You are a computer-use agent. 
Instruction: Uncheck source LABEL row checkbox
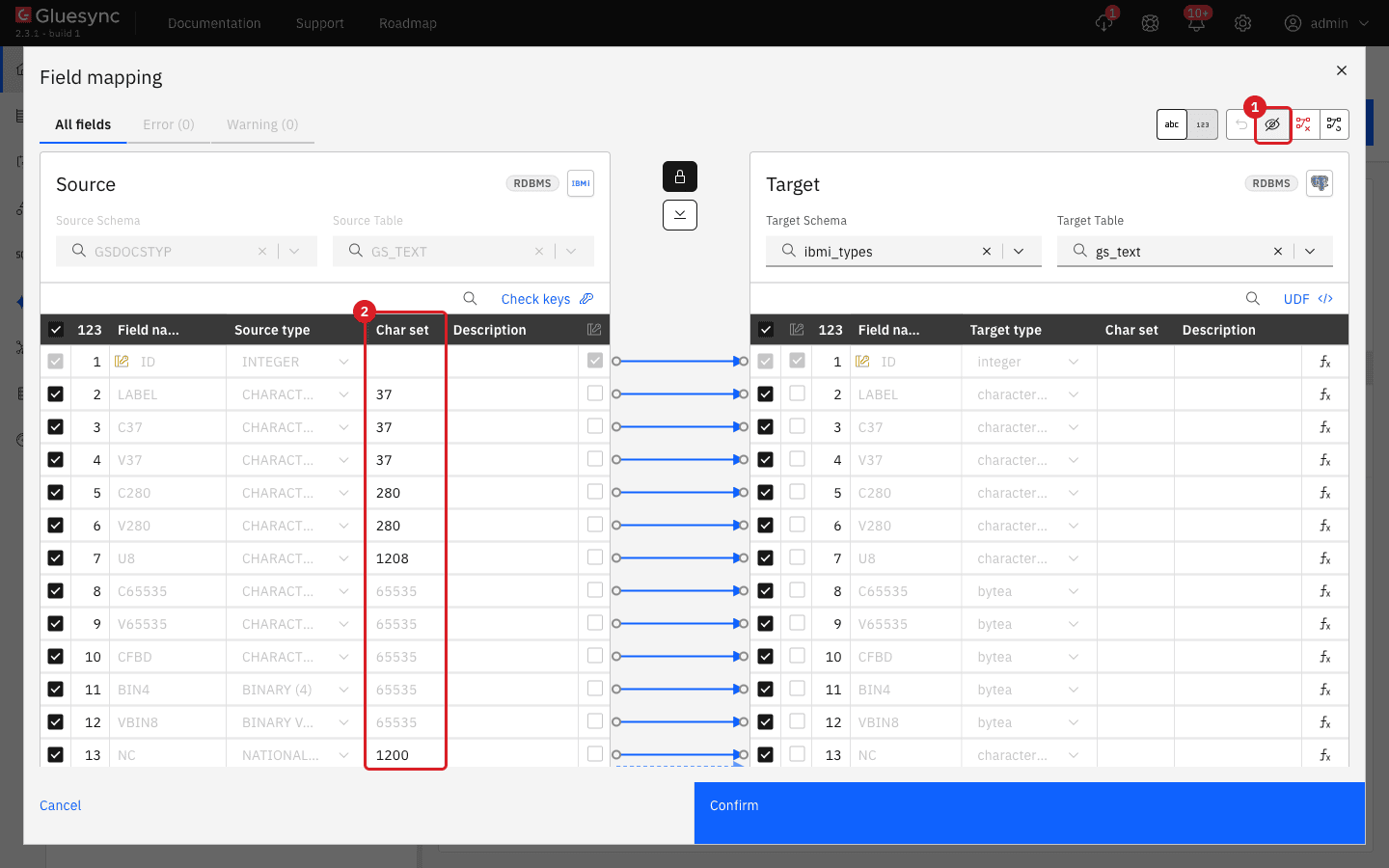click(56, 394)
